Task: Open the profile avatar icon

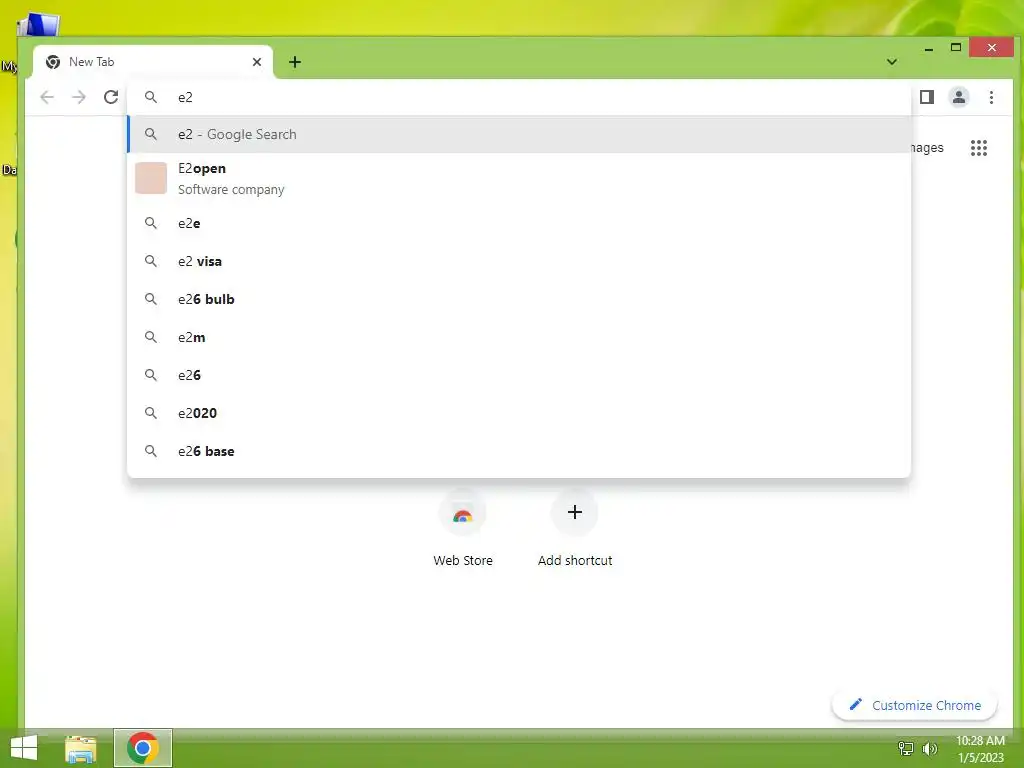Action: click(x=958, y=97)
